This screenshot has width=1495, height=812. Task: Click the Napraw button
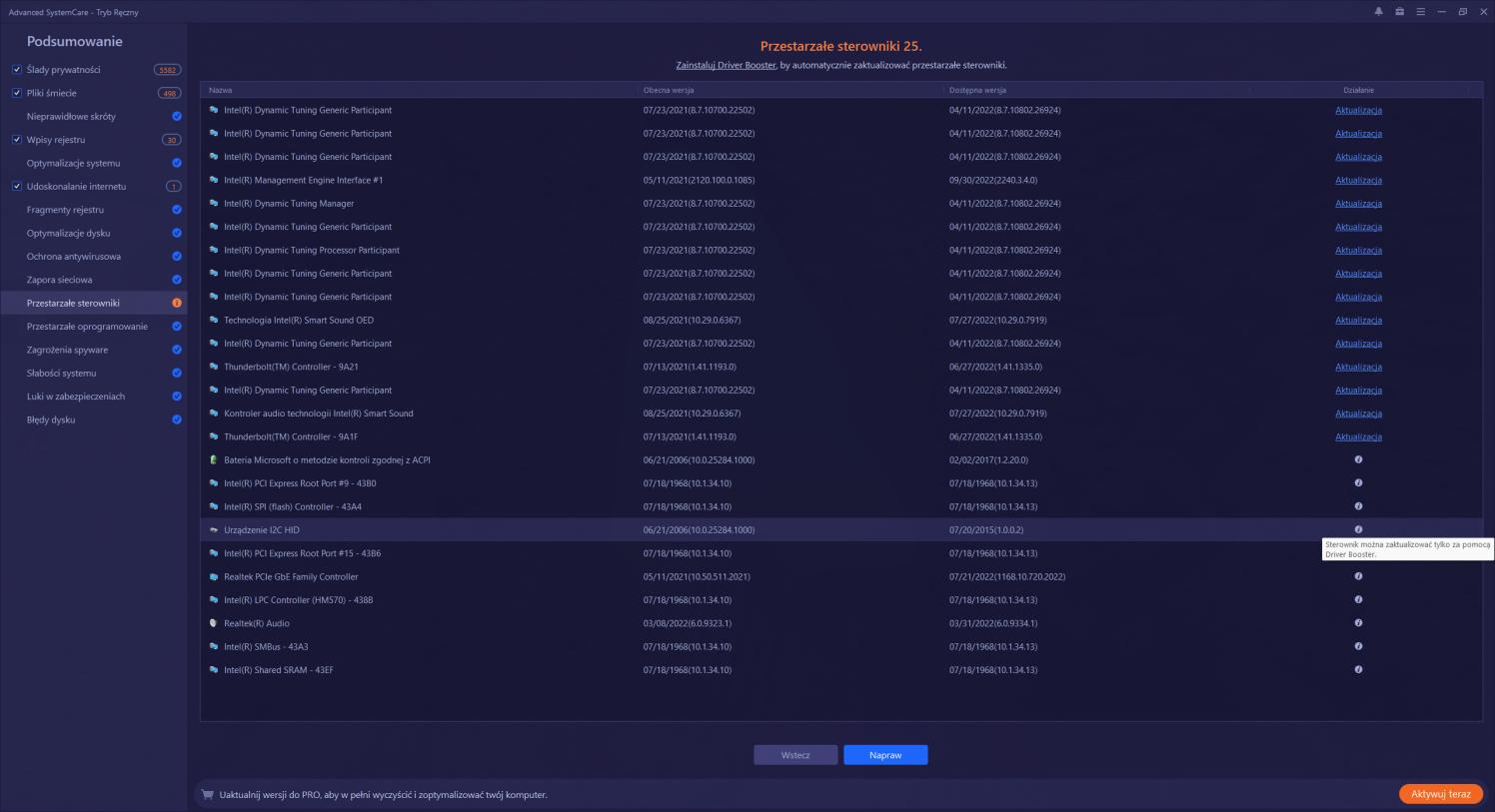[885, 755]
